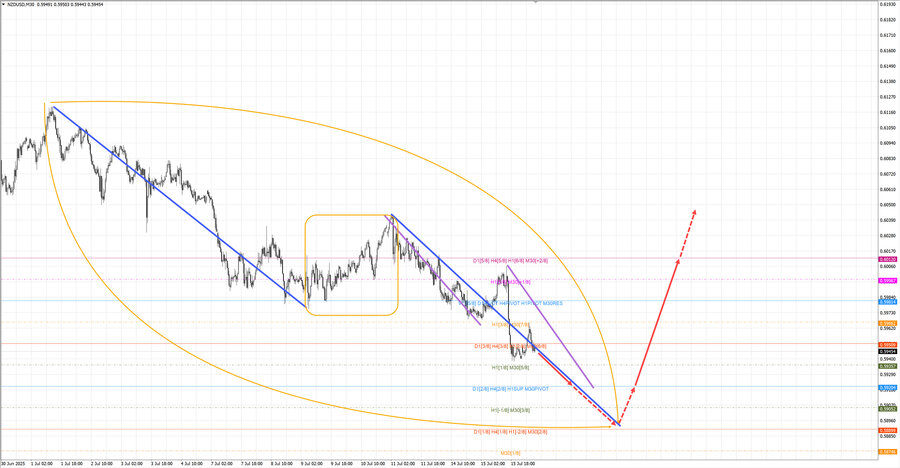Click the 0.61050 price axis label

tap(887, 127)
